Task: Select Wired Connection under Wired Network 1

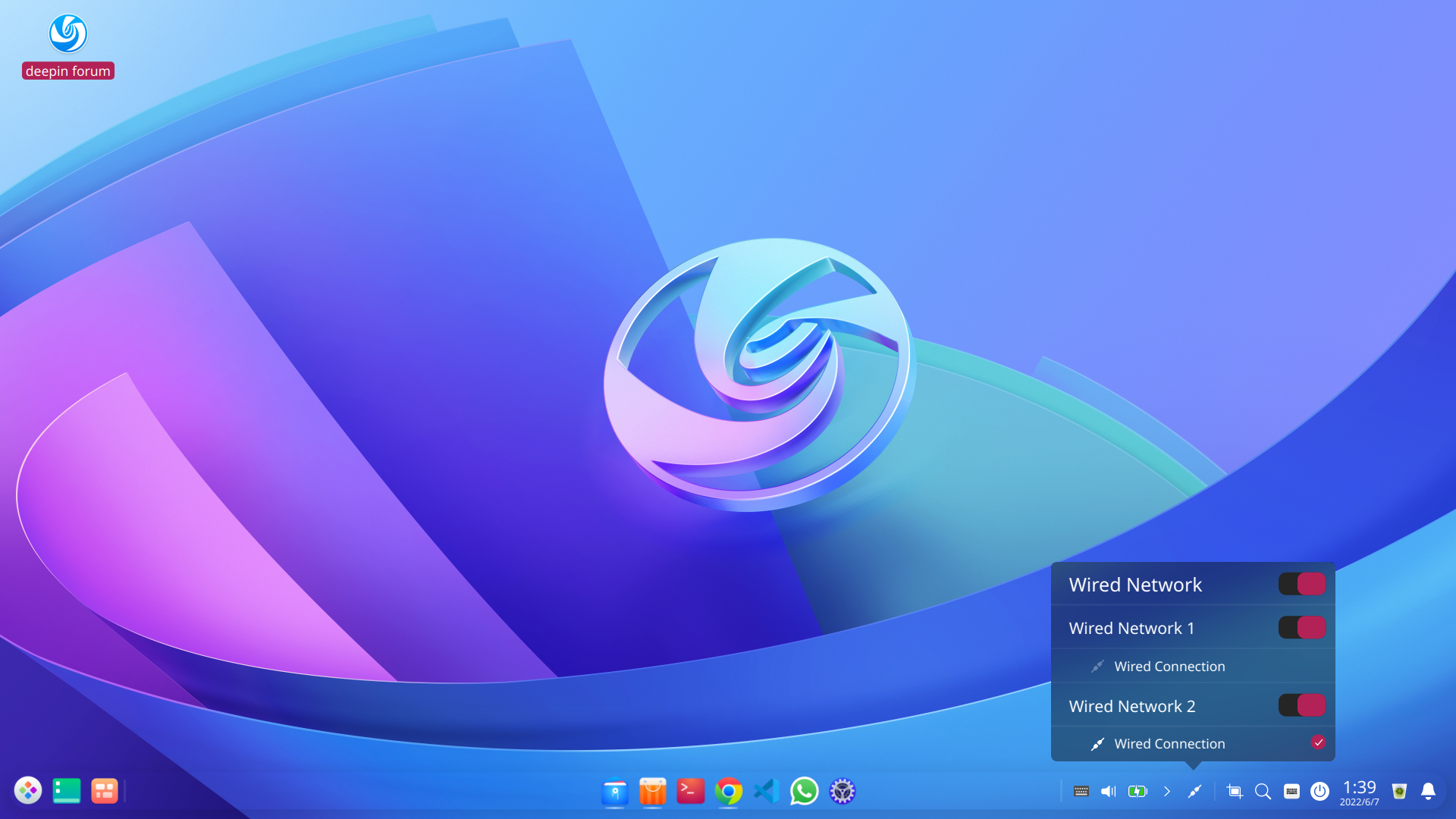Action: coord(1193,667)
